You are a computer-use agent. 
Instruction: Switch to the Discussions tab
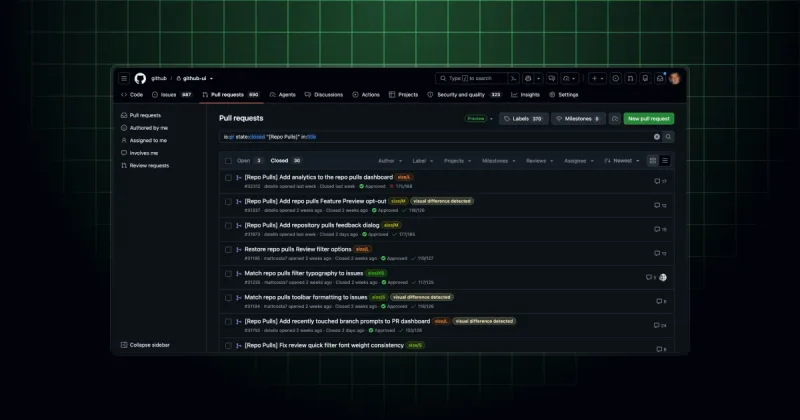click(x=323, y=95)
